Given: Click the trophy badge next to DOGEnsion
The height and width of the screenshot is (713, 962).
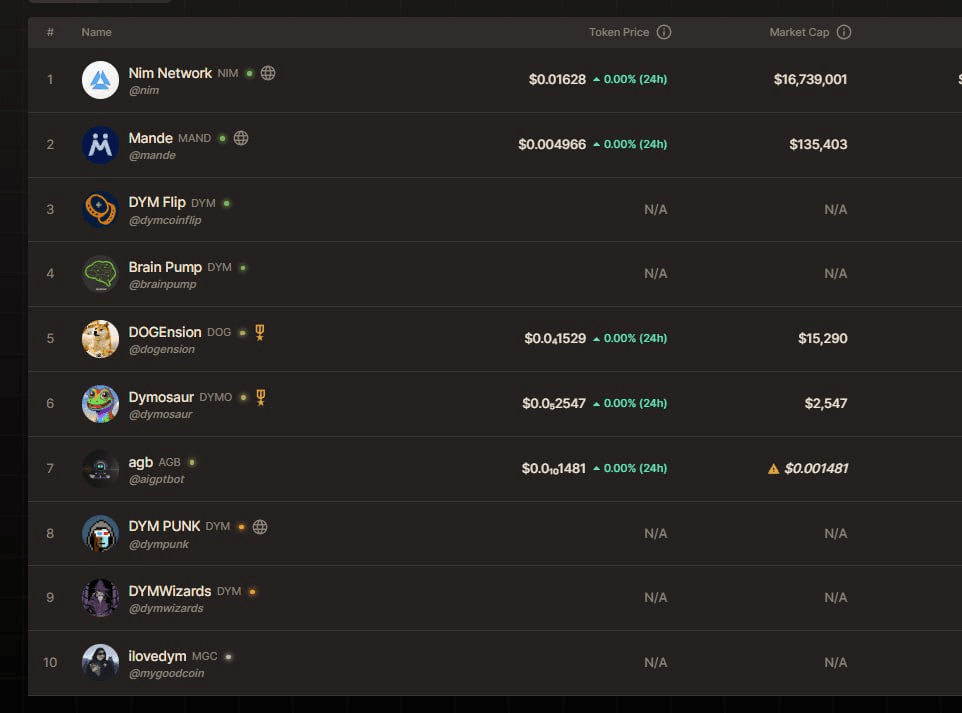Looking at the screenshot, I should point(260,332).
